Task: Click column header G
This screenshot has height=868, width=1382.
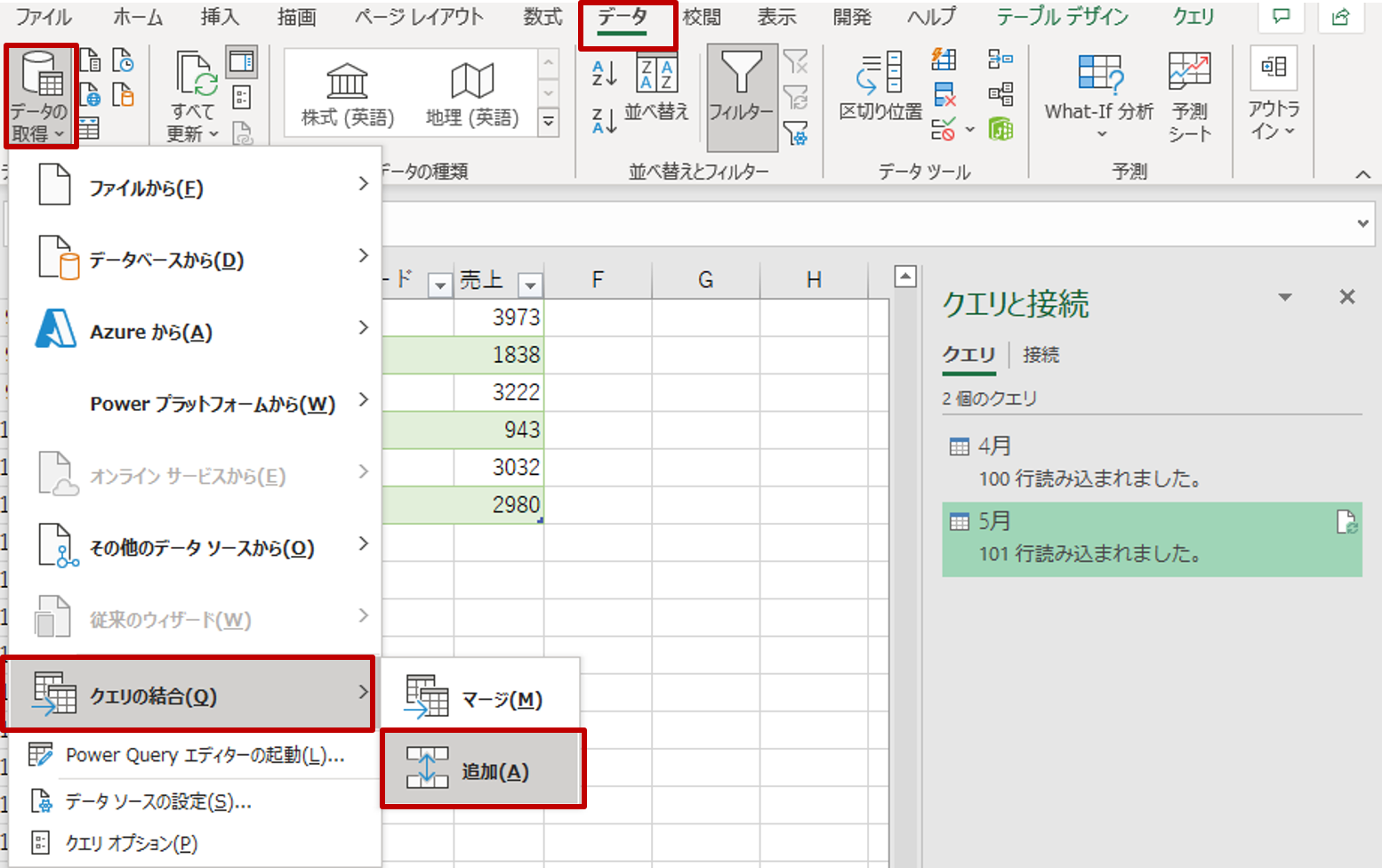Action: (x=705, y=280)
